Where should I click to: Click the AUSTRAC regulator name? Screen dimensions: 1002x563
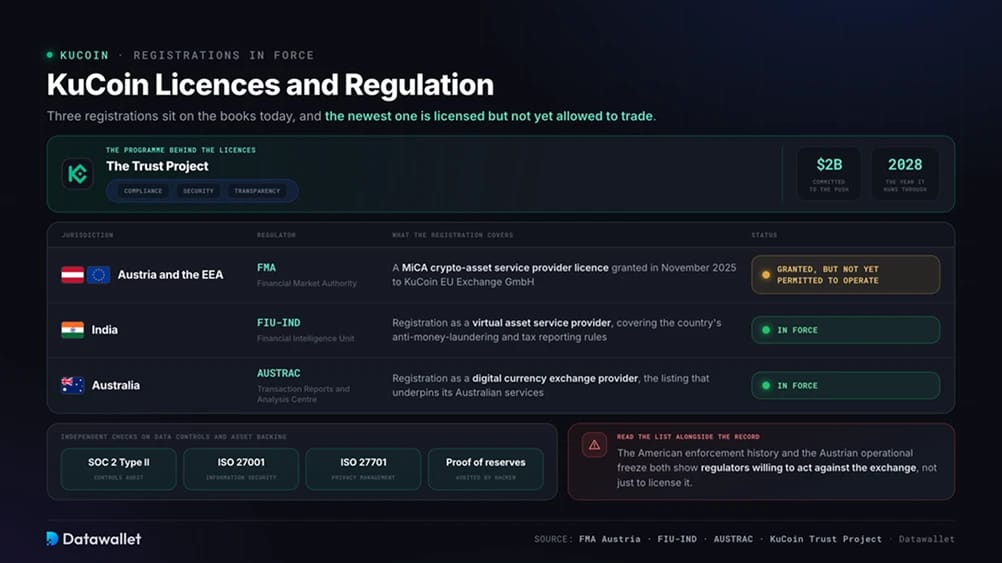[x=279, y=373]
